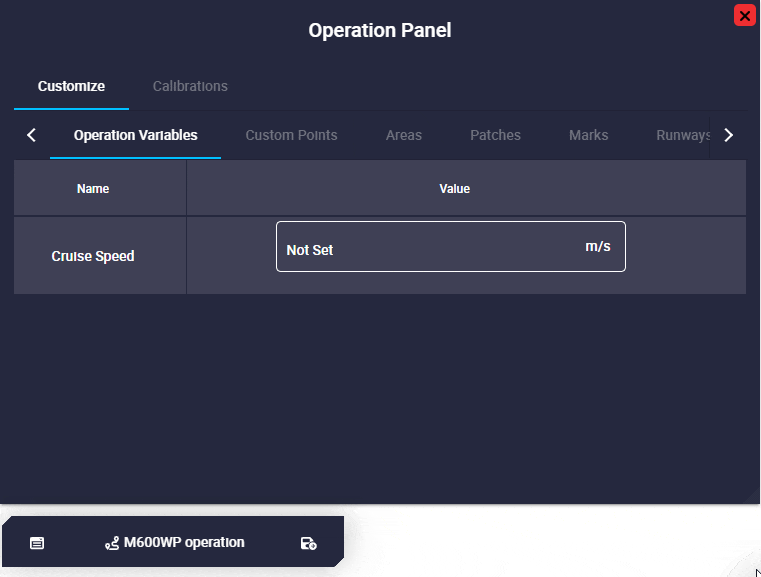Select the Operation Variables sub-tab

click(x=135, y=135)
